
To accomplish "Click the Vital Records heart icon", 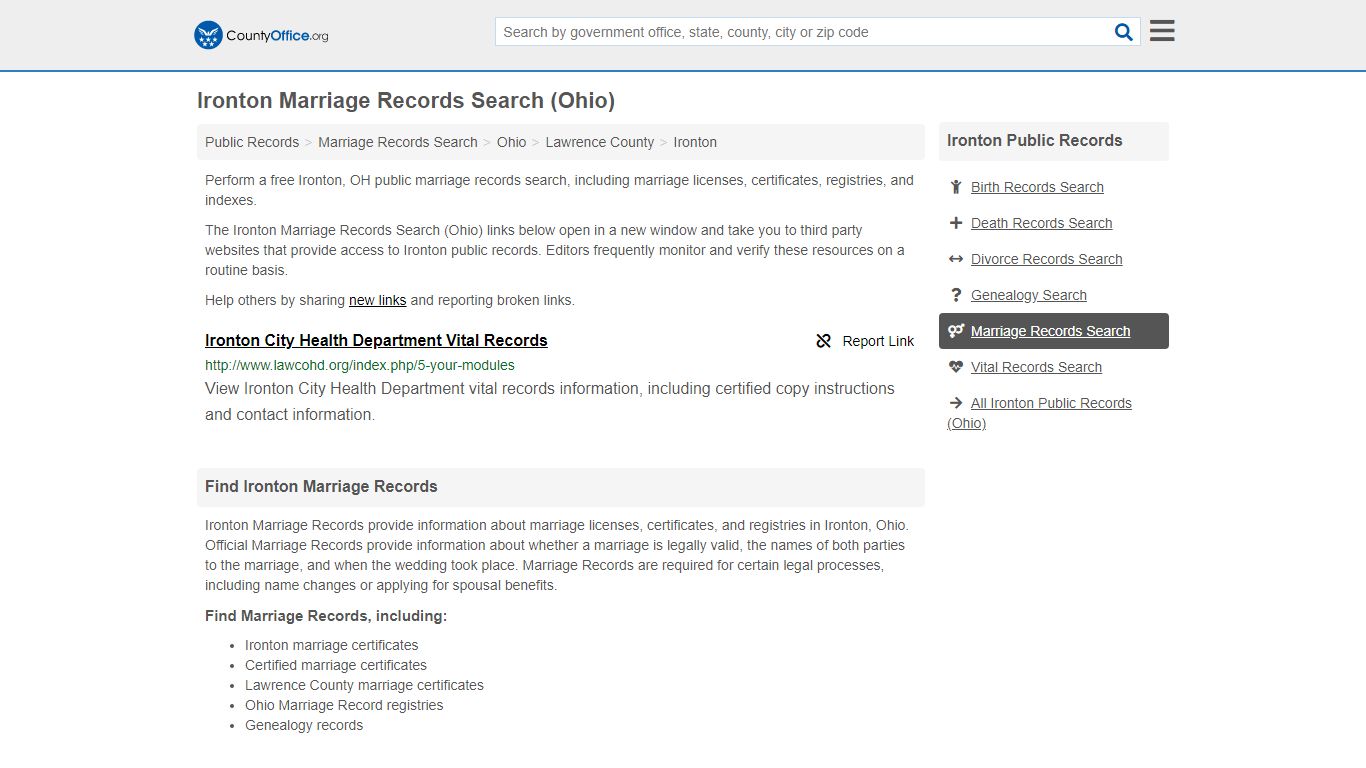I will 956,367.
